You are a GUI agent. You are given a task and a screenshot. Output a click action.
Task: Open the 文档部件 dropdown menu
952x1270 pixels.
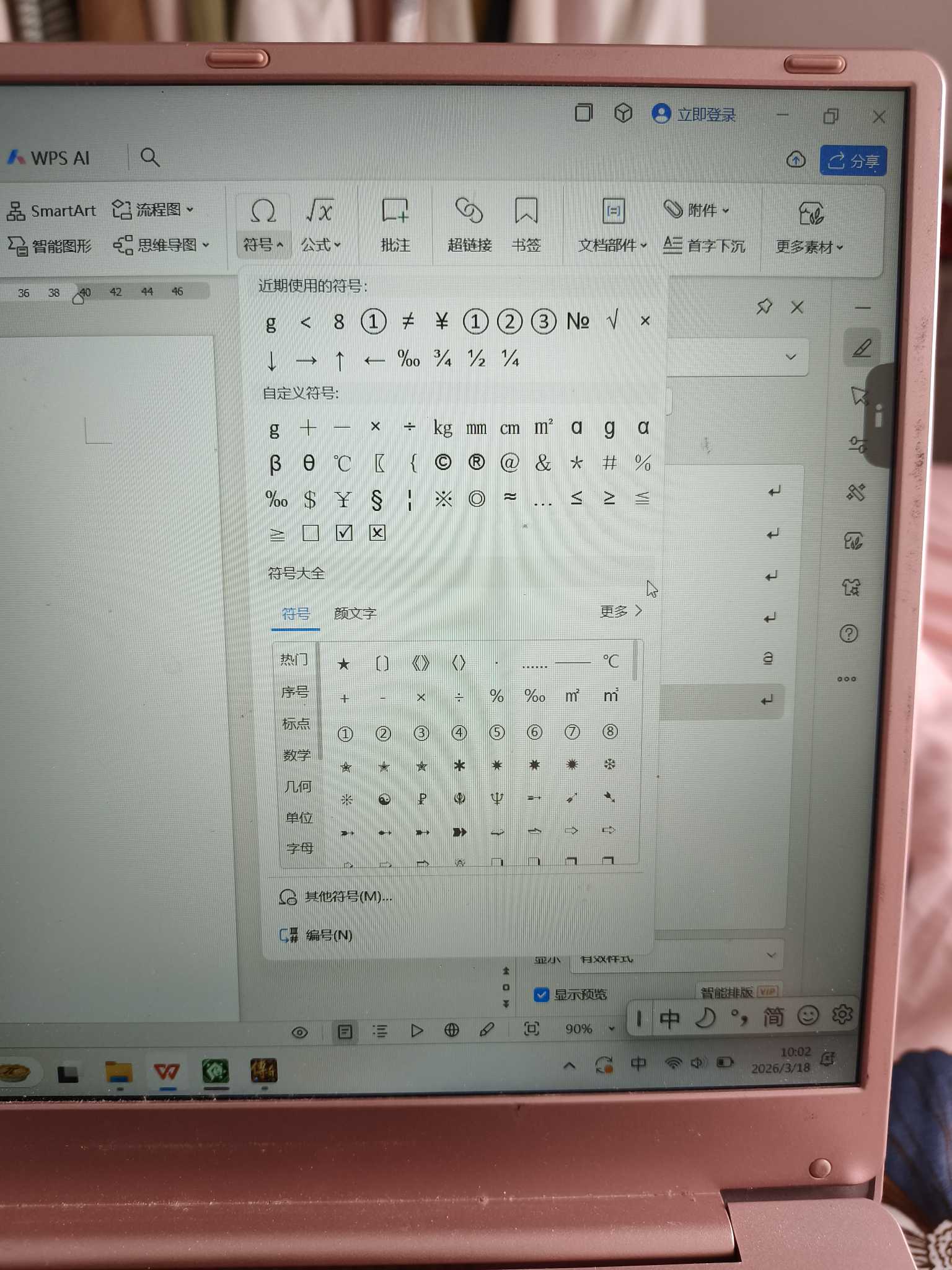pyautogui.click(x=612, y=246)
